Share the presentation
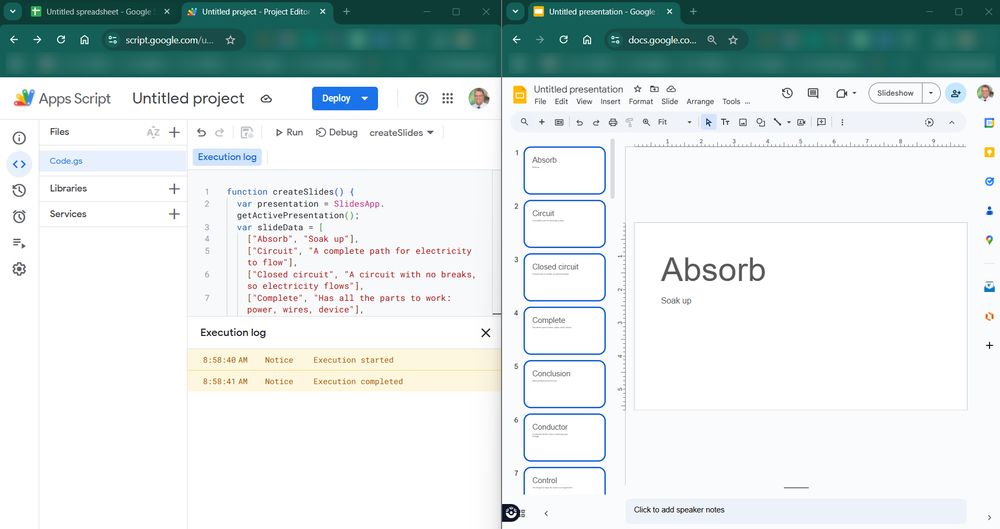This screenshot has height=529, width=1000. coord(955,93)
